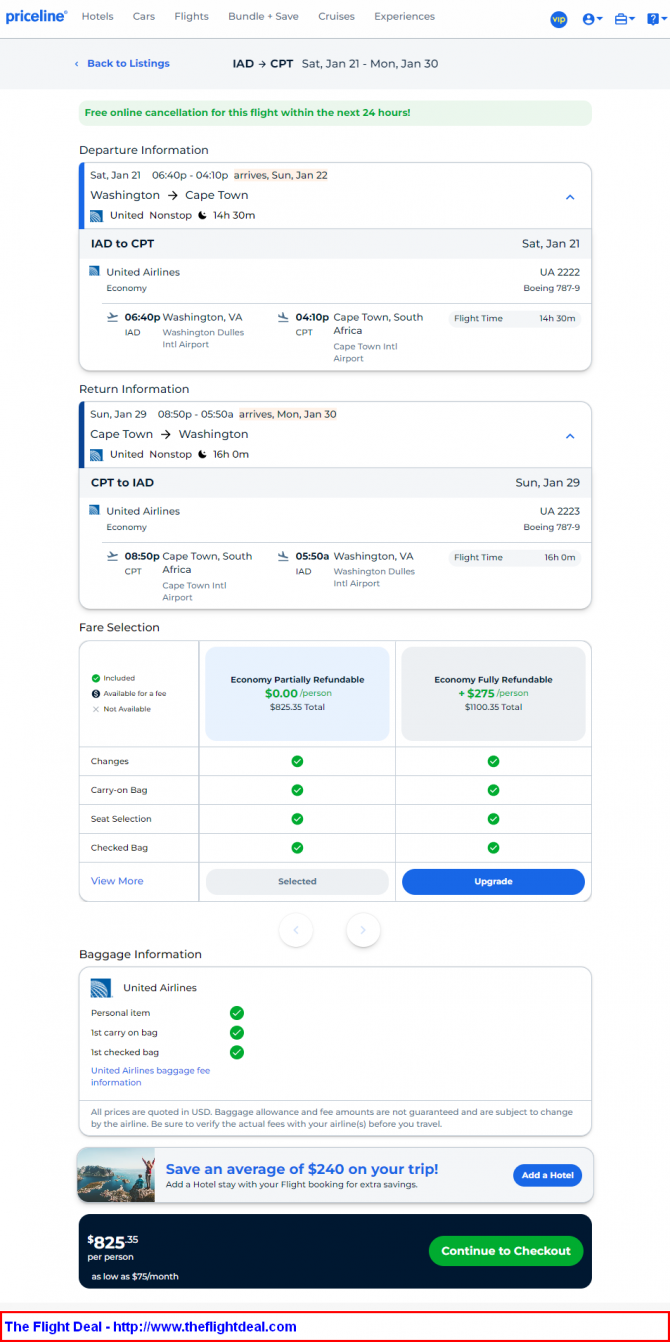
Task: Click the Selected fare button
Action: click(297, 881)
